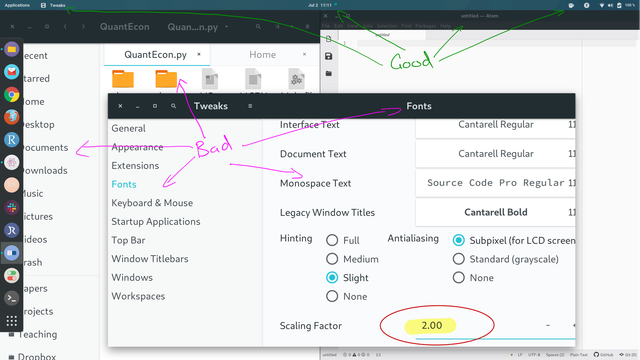Open the Selection menu in Atom
Screen dimensions: 640x360
(387, 26)
